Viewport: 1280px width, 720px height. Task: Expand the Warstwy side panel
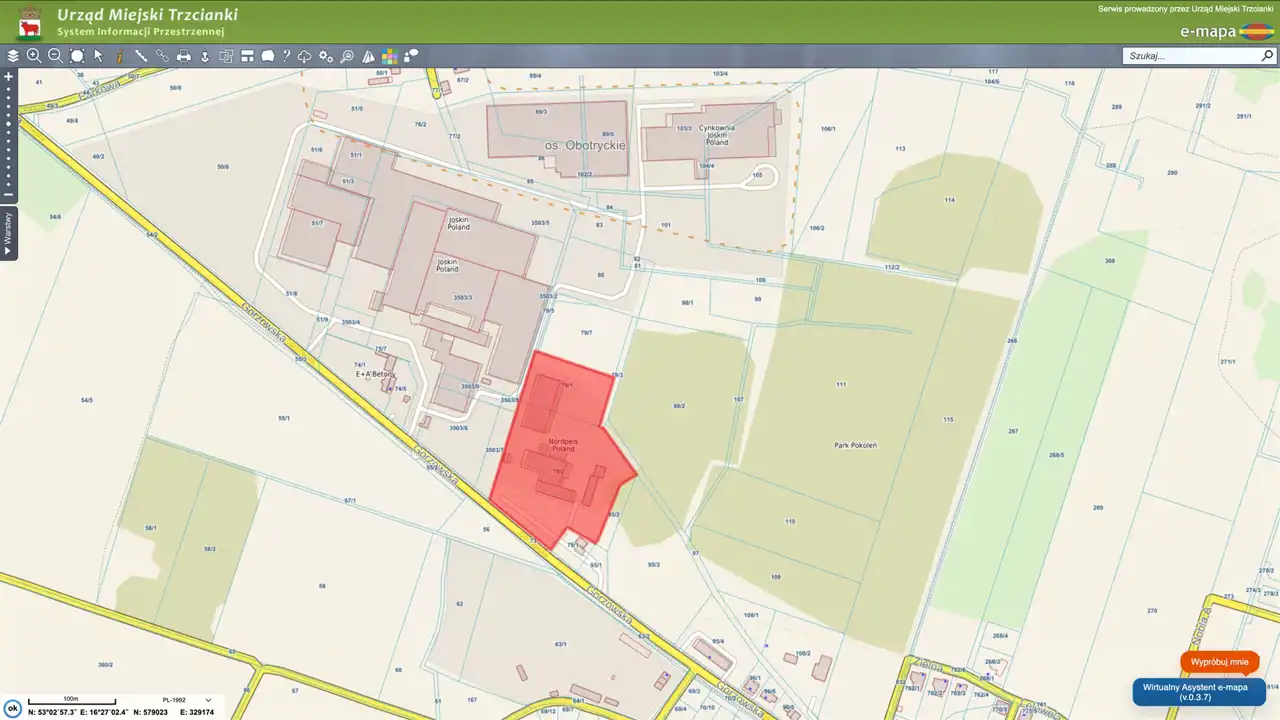click(9, 233)
